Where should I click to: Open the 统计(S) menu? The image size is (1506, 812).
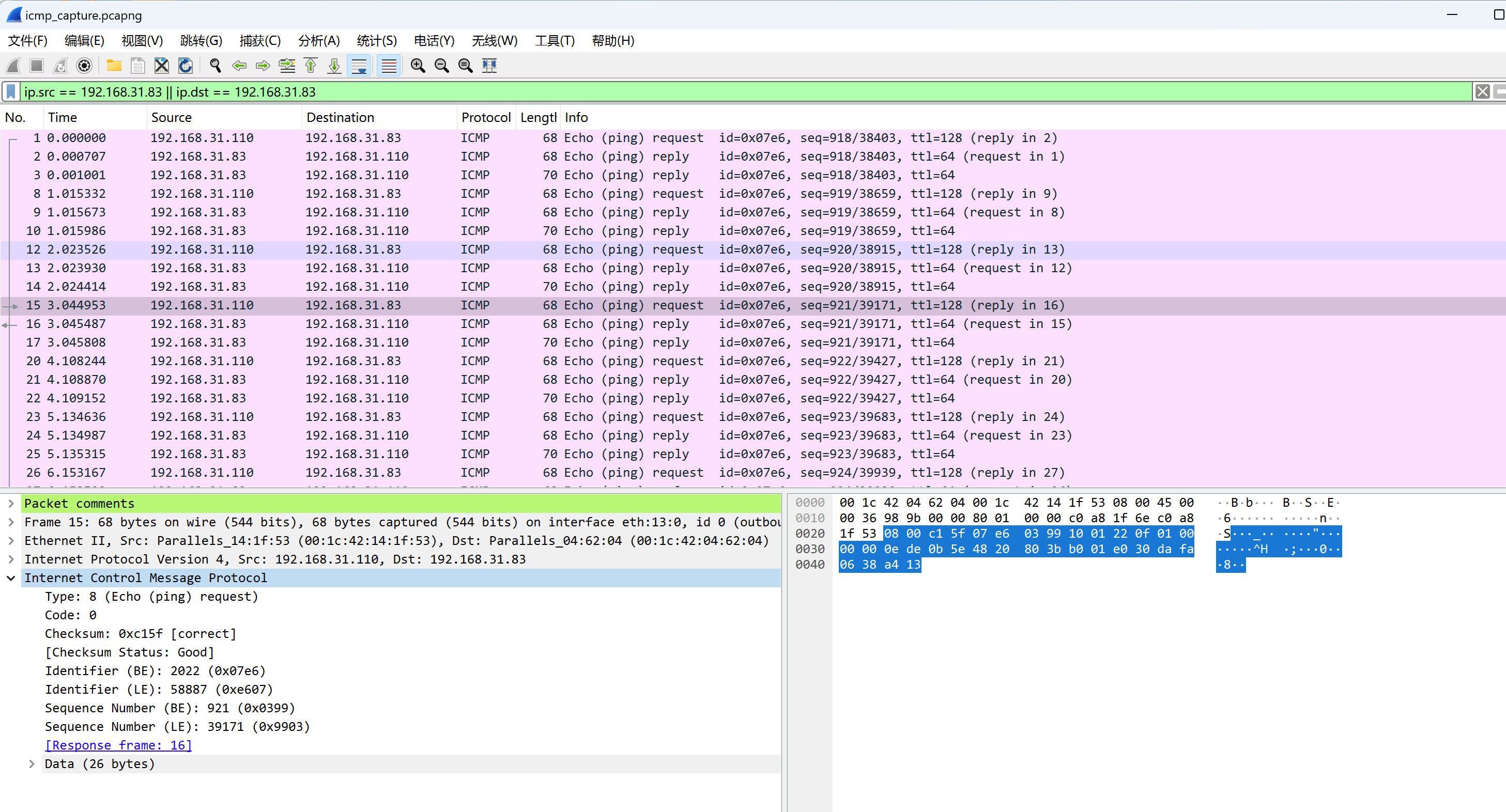click(376, 40)
